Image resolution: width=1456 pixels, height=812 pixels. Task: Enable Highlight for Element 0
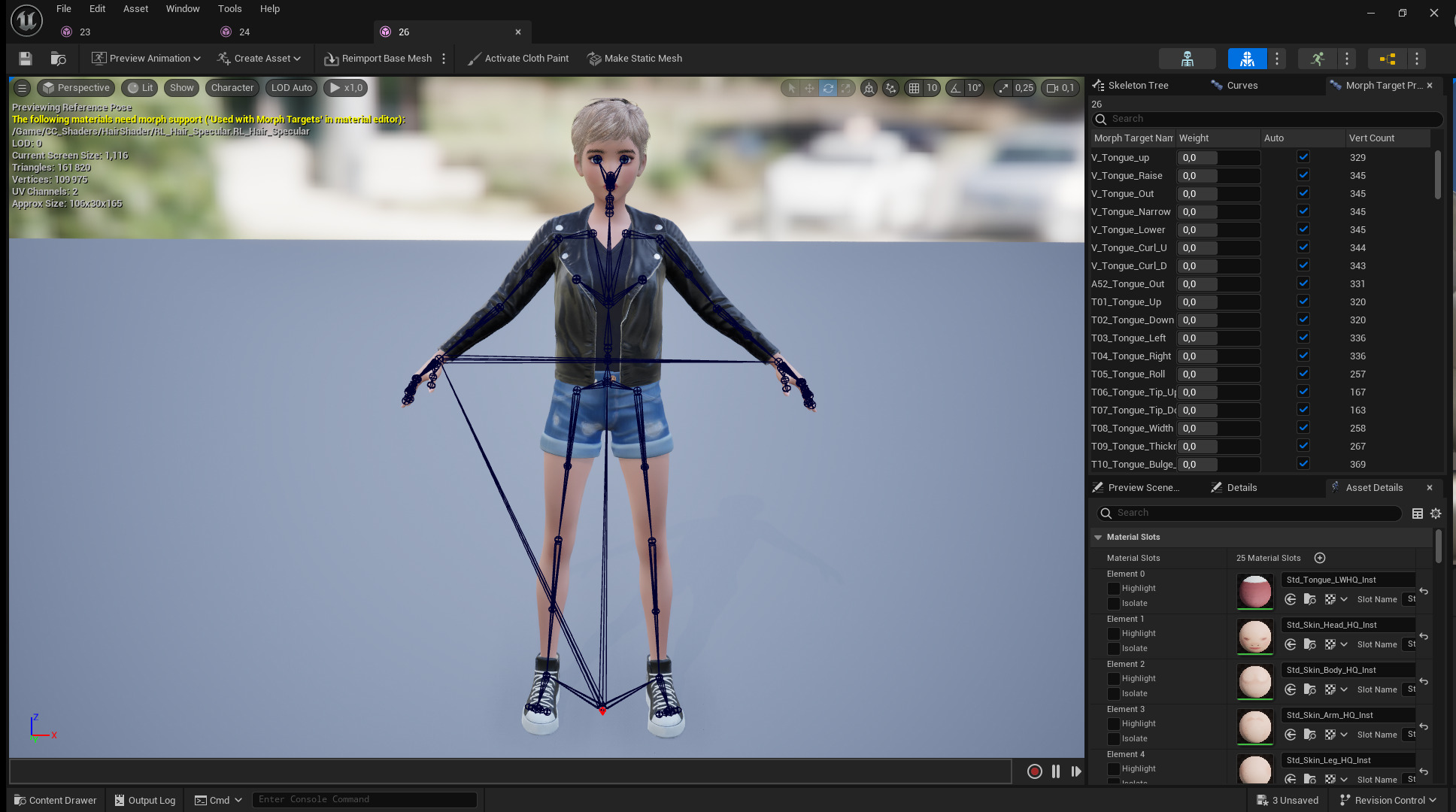(x=1114, y=589)
